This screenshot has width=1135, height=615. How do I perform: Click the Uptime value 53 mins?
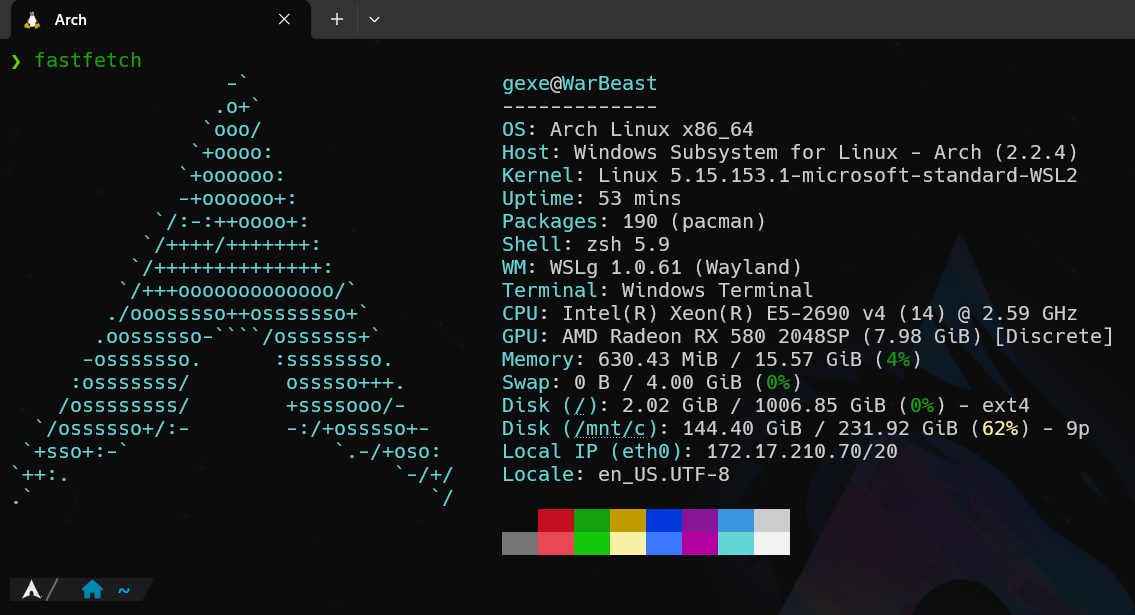pos(640,198)
